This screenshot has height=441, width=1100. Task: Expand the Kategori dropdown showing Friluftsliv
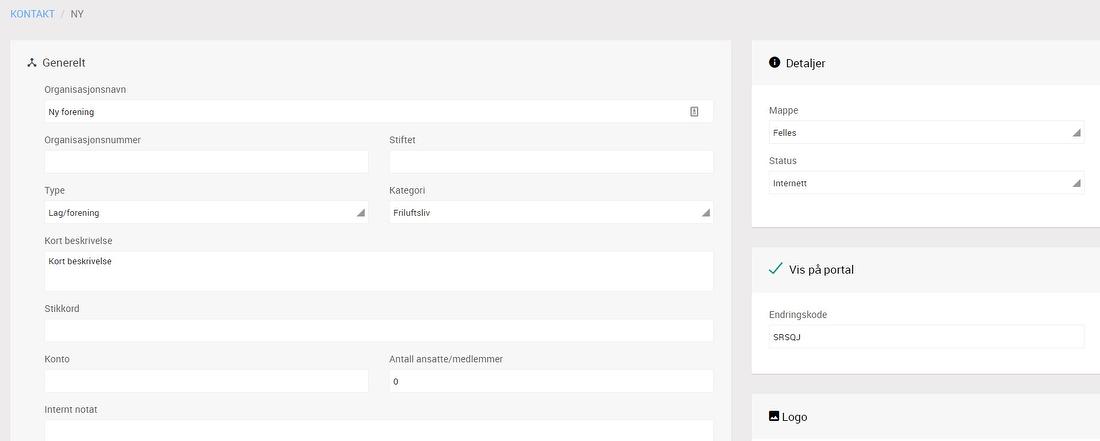tap(550, 212)
